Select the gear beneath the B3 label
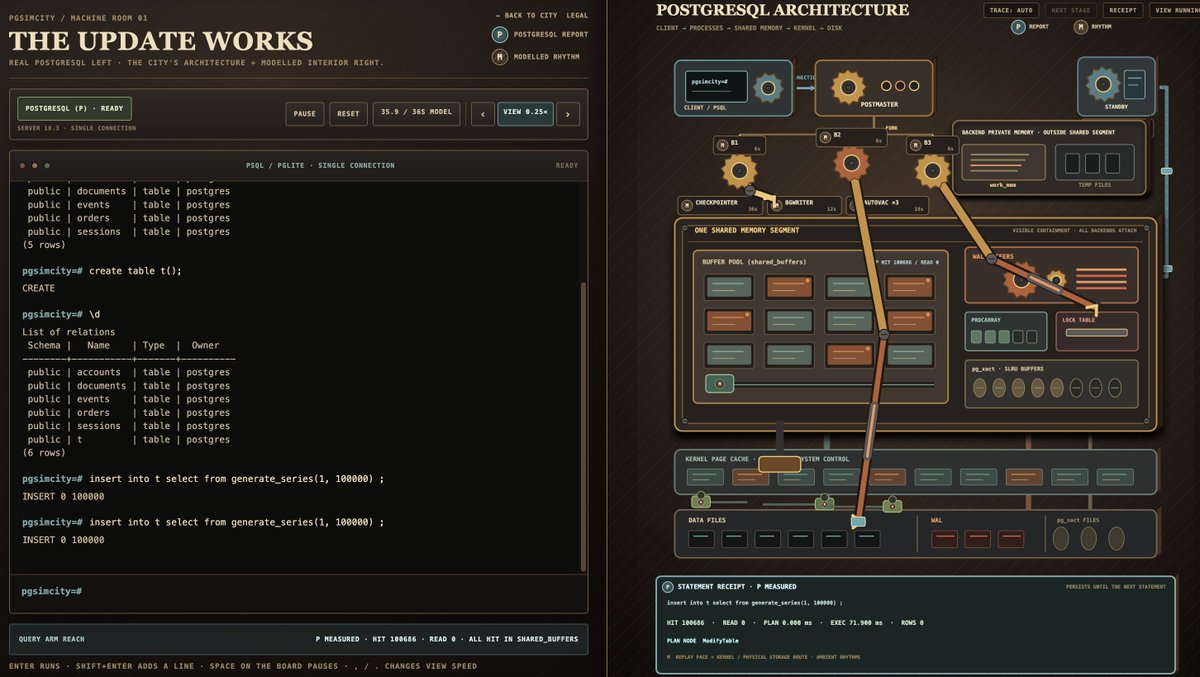The height and width of the screenshot is (677, 1200). pyautogui.click(x=932, y=172)
